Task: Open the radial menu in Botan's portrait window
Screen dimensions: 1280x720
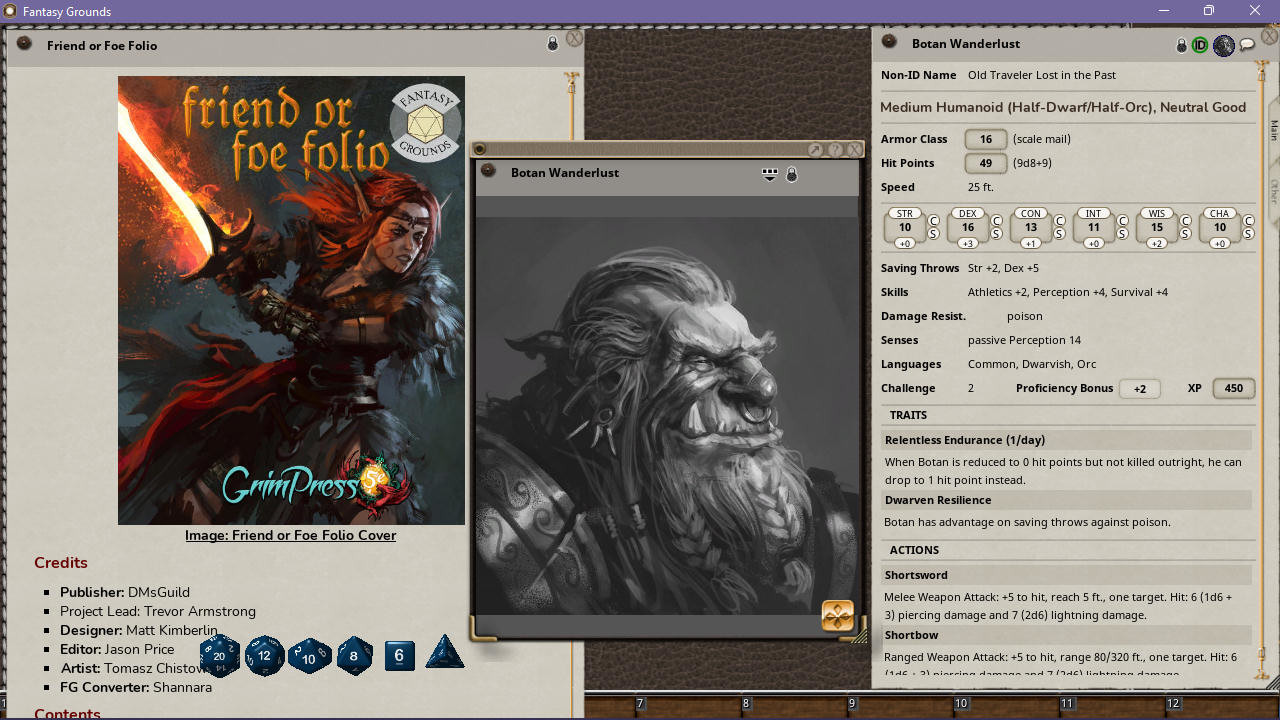Action: coord(836,615)
